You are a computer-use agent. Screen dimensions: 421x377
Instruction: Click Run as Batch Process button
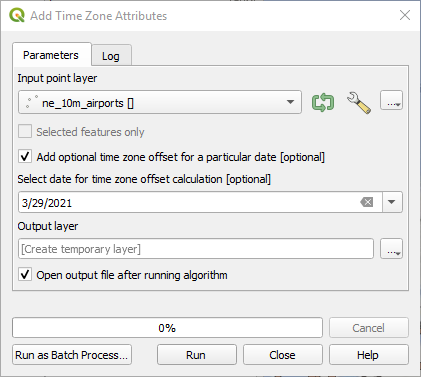tap(72, 355)
